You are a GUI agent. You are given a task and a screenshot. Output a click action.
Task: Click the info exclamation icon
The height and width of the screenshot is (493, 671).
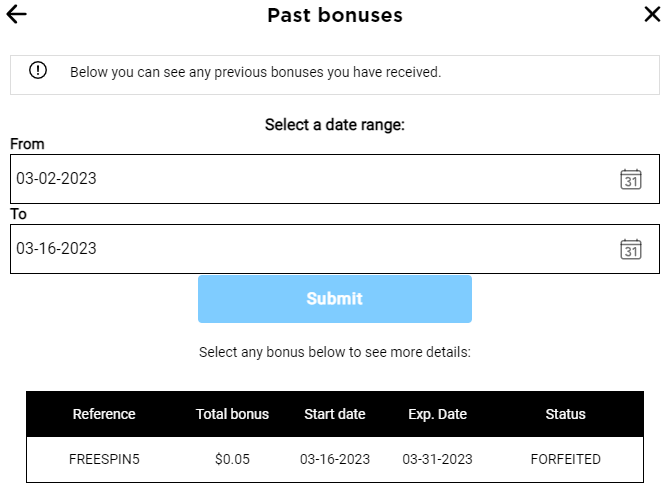tap(38, 70)
